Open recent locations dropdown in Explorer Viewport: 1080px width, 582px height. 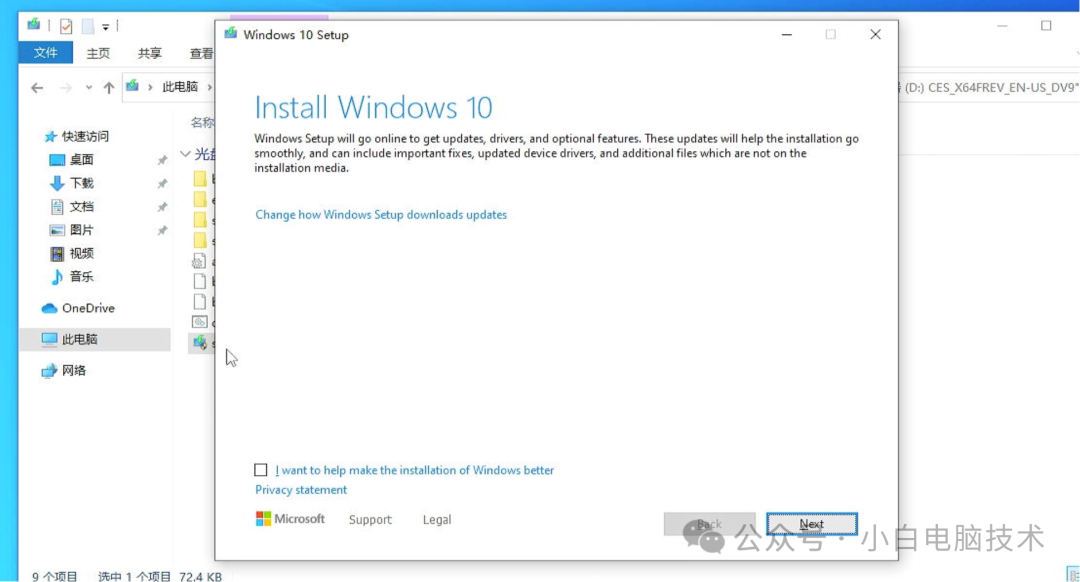(x=89, y=87)
